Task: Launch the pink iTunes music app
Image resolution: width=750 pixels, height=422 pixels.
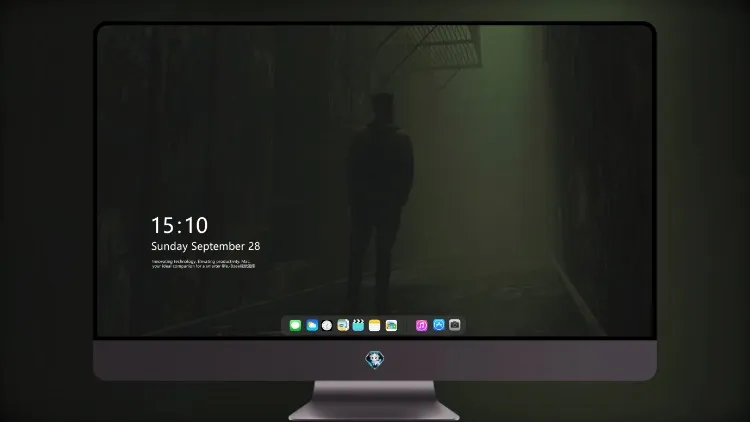Action: 421,325
